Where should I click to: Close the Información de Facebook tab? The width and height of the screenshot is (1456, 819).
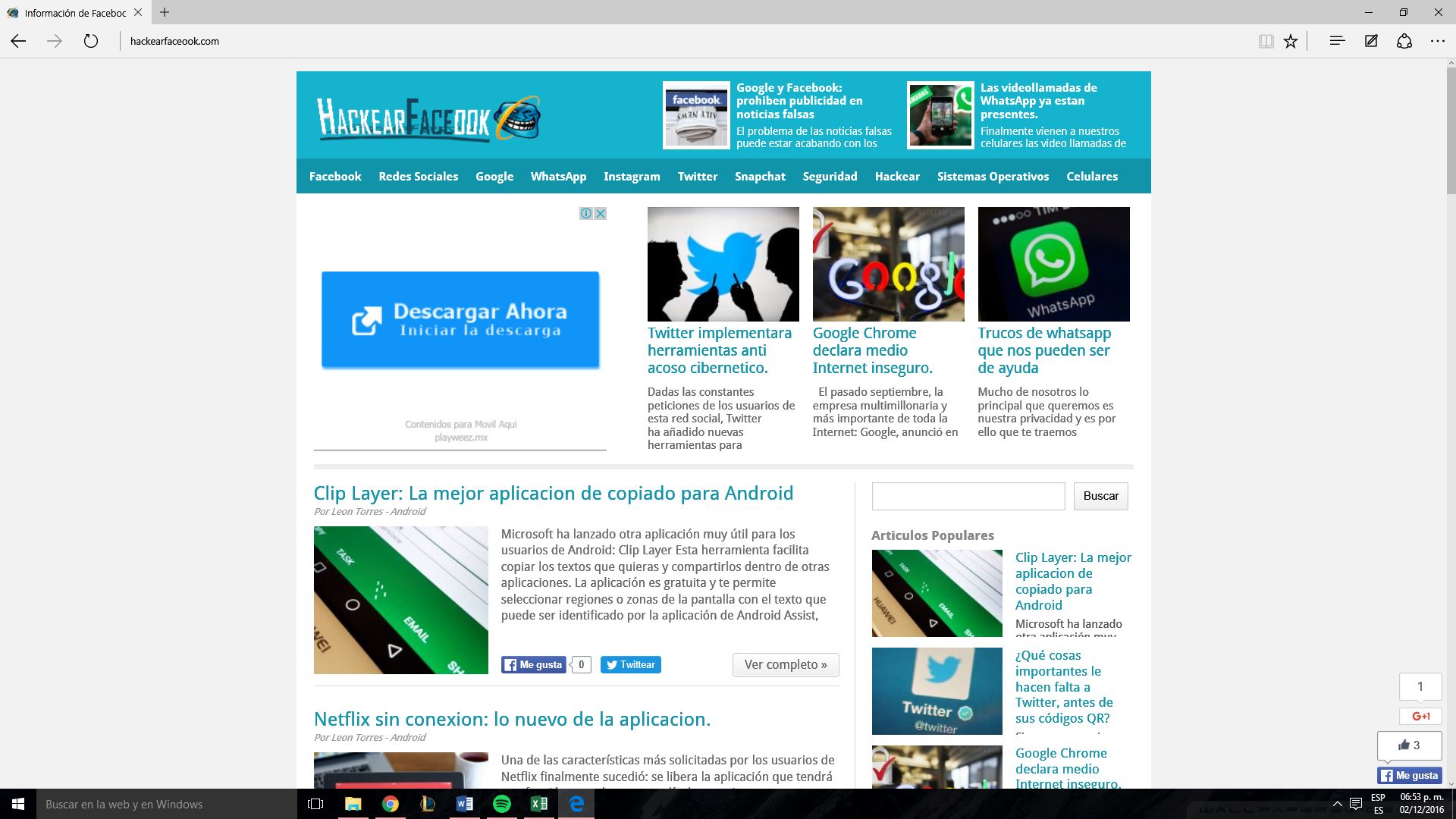[x=138, y=12]
